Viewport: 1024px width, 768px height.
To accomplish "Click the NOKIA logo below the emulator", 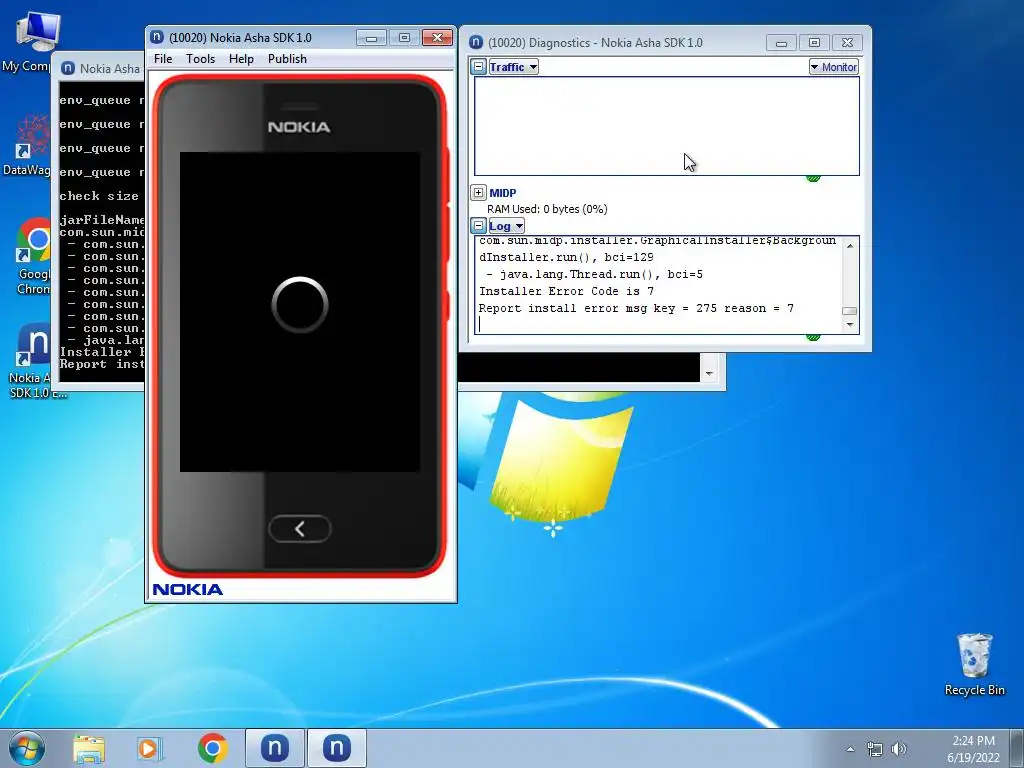I will click(x=187, y=589).
